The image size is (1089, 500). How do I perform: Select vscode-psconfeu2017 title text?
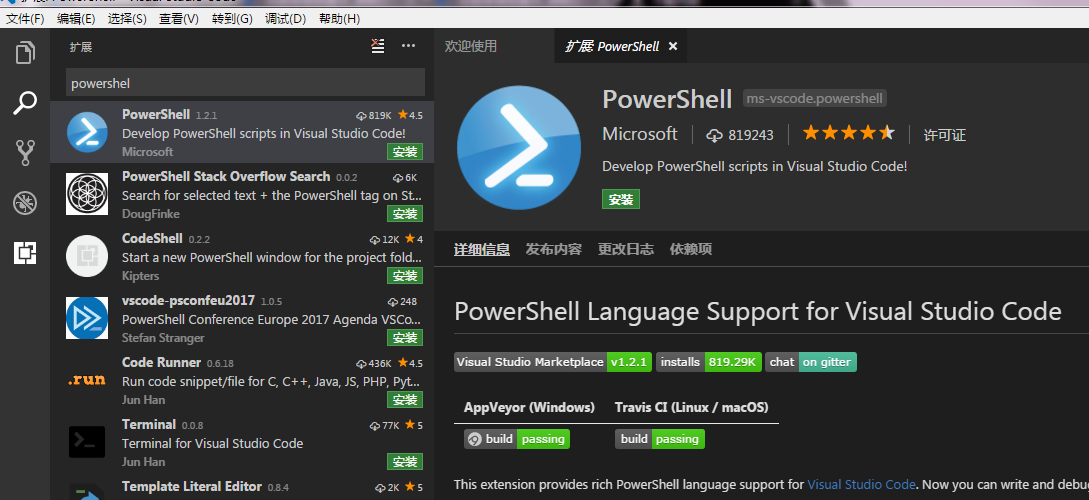(x=188, y=301)
